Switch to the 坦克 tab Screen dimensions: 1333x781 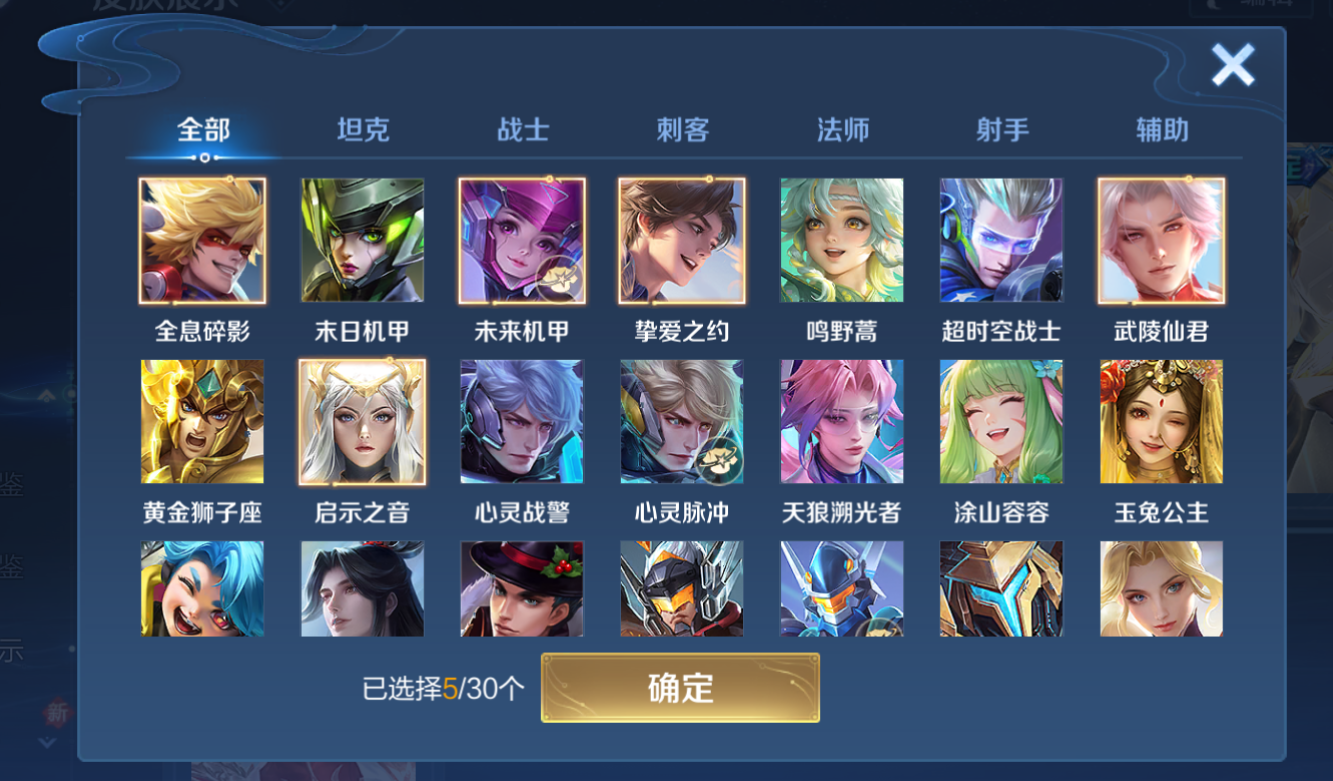363,130
